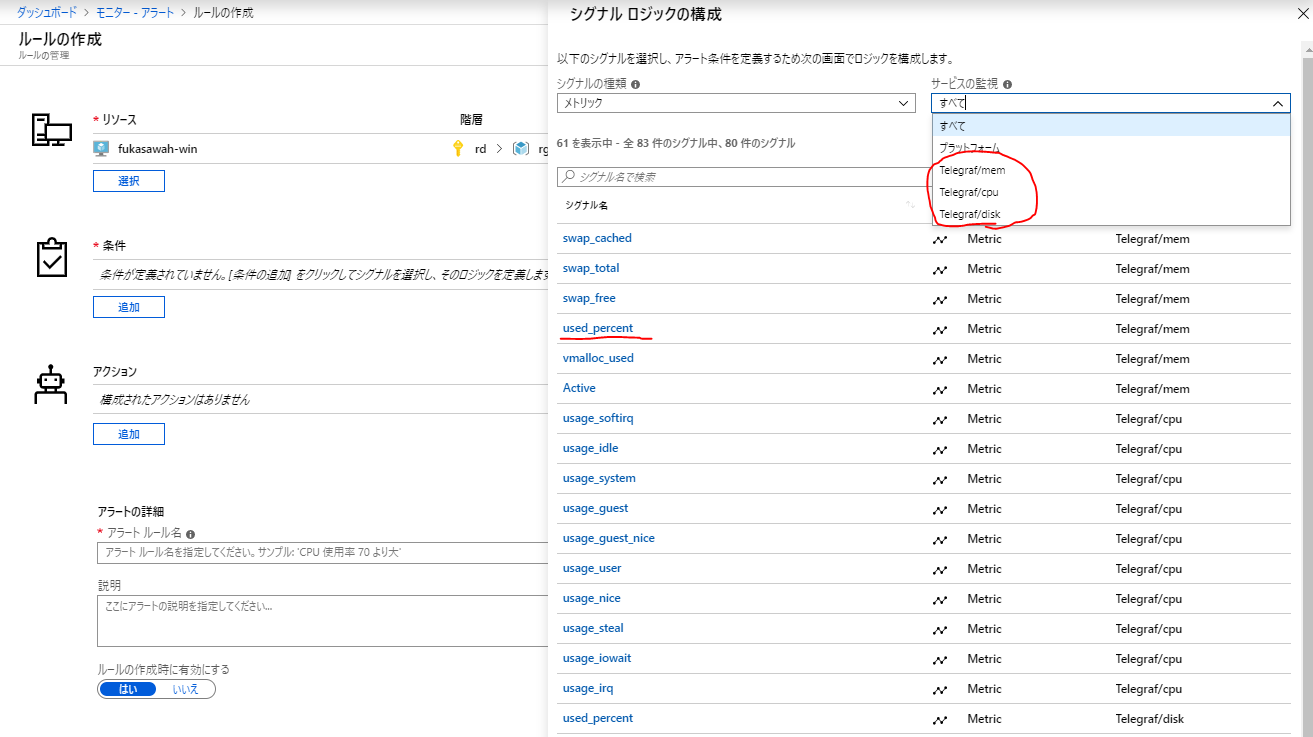Choose Telegraf/disk in the service dropdown list
Viewport: 1313px width, 737px height.
1110,214
